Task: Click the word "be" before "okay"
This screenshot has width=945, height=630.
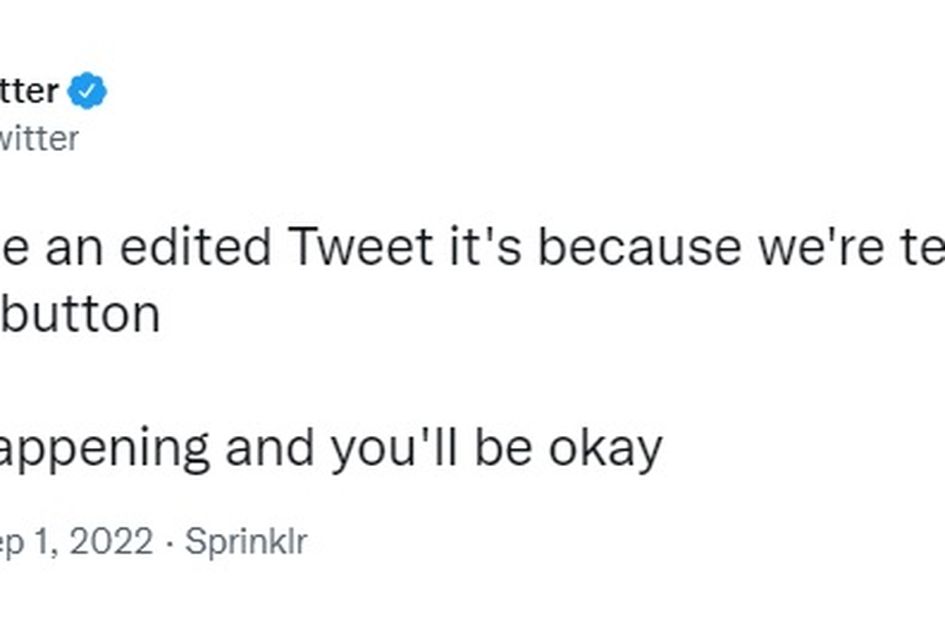Action: tap(504, 449)
